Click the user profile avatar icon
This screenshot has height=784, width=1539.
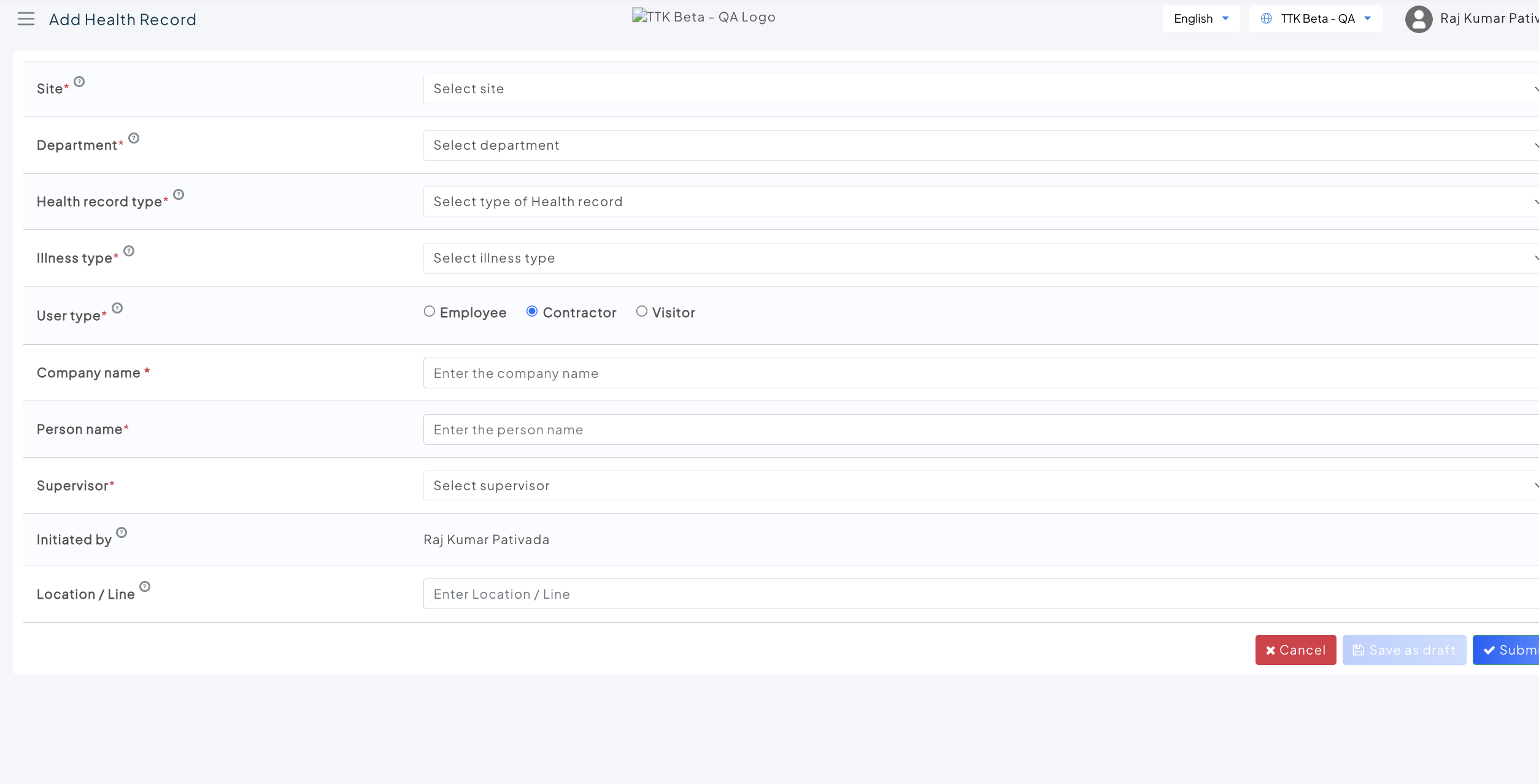coord(1418,19)
